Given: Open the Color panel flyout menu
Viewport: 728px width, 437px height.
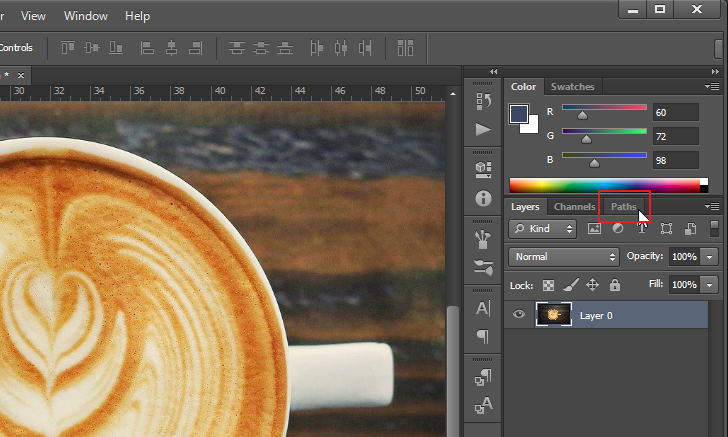Looking at the screenshot, I should [712, 86].
